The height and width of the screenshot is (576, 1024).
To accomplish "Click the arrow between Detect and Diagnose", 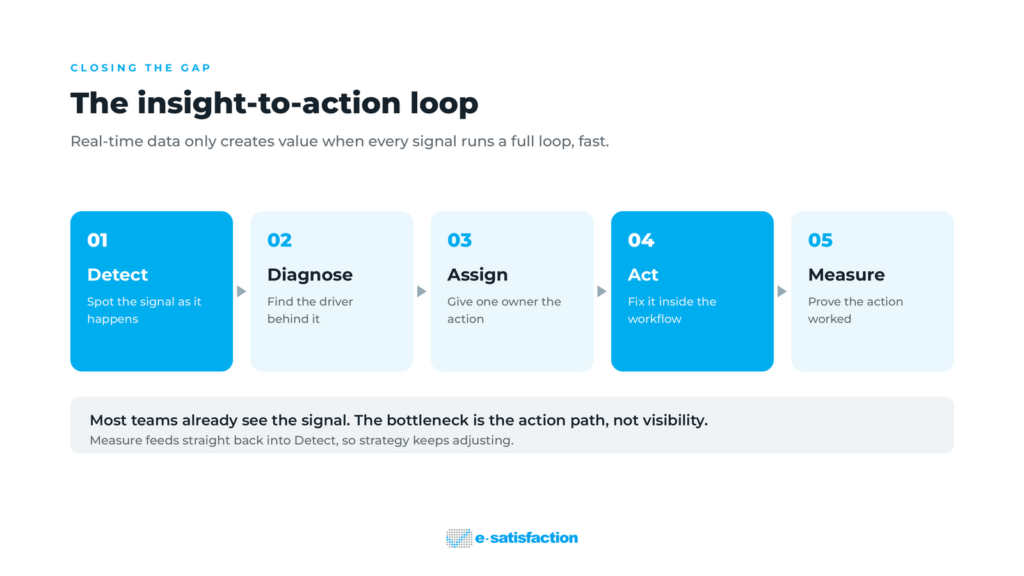I will tap(242, 291).
